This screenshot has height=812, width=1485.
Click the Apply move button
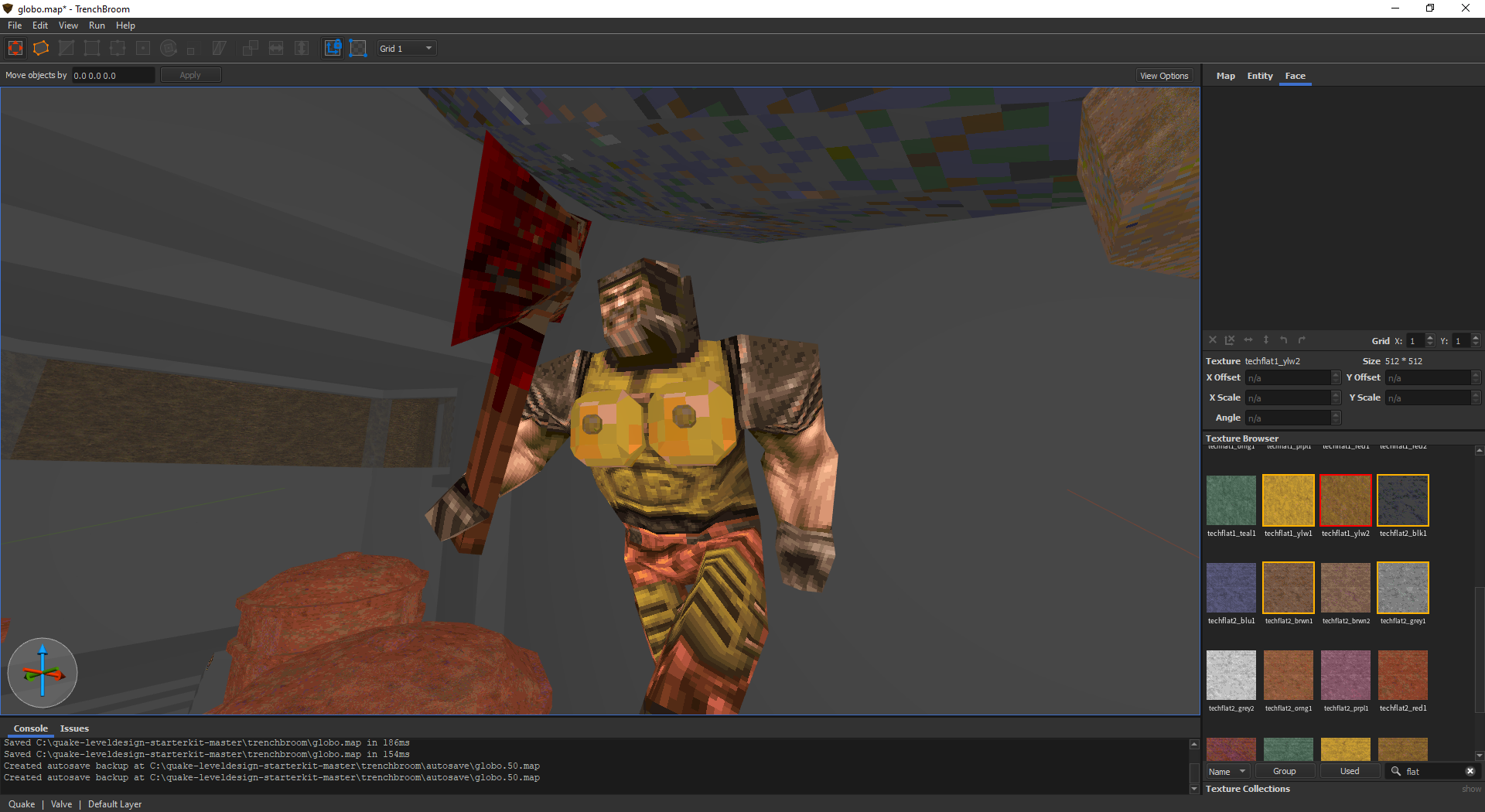click(190, 75)
